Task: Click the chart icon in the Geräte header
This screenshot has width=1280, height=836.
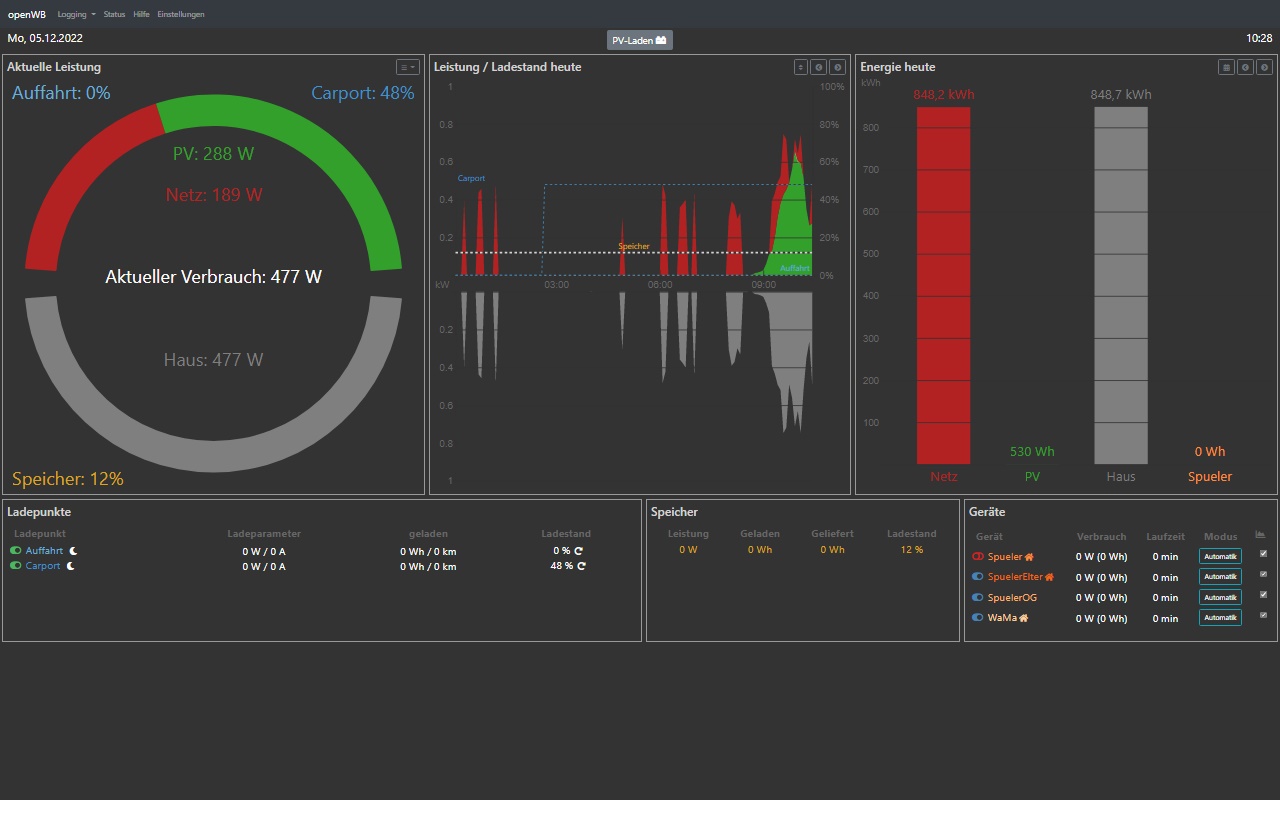Action: tap(1260, 535)
